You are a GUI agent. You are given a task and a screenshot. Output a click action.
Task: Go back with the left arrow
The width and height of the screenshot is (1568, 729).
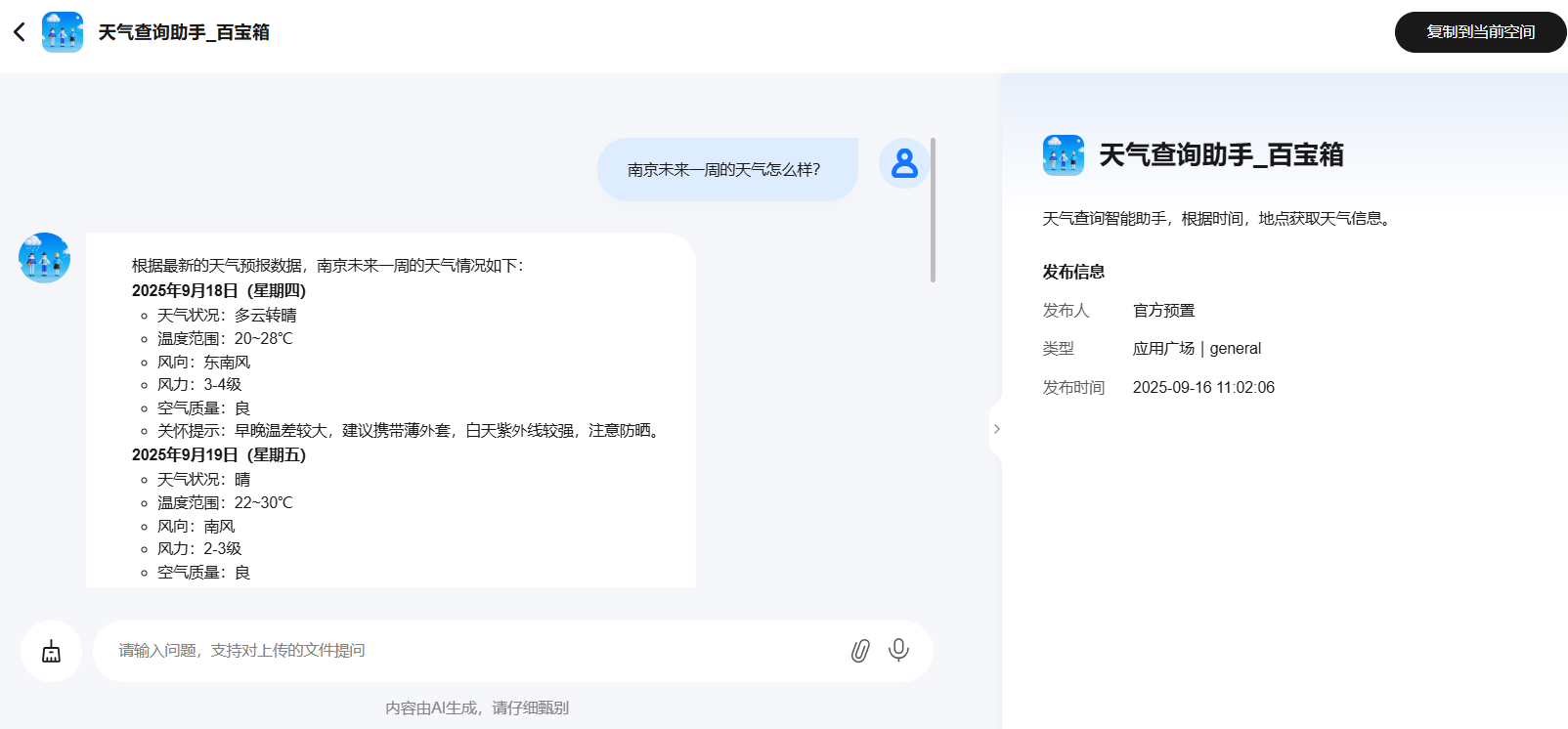point(20,32)
